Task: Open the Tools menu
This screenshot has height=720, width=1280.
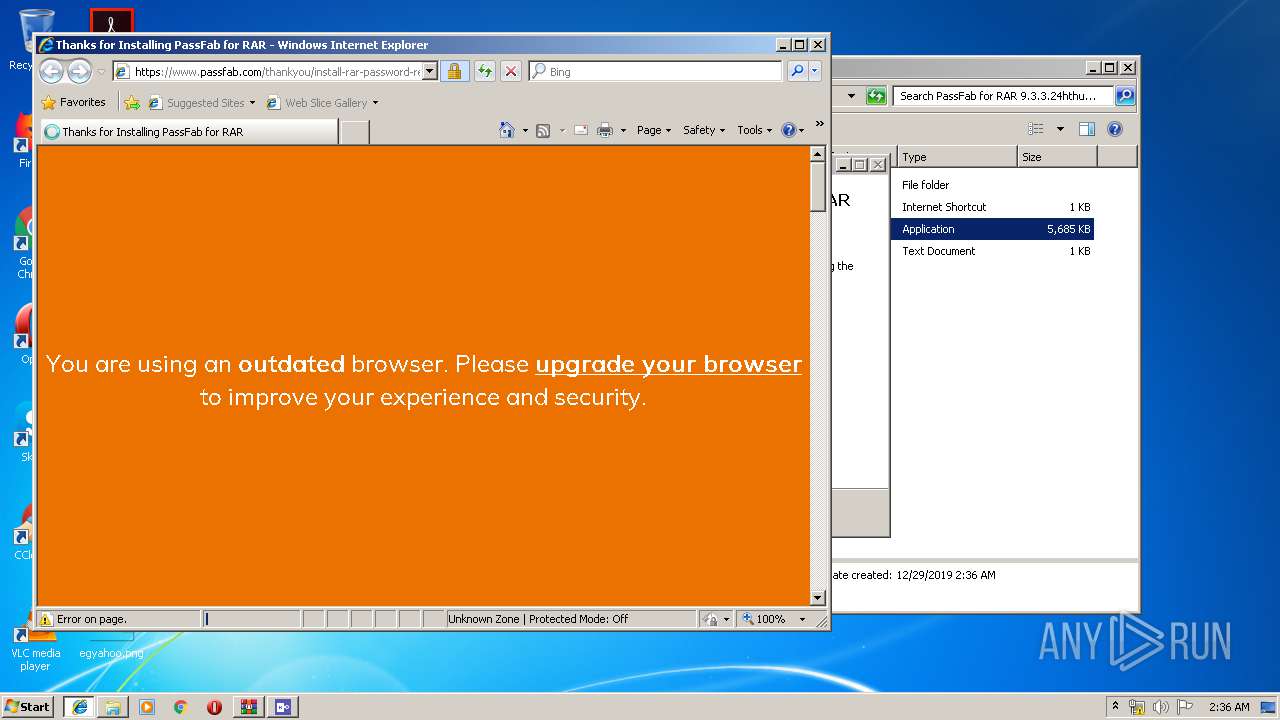Action: [x=754, y=130]
